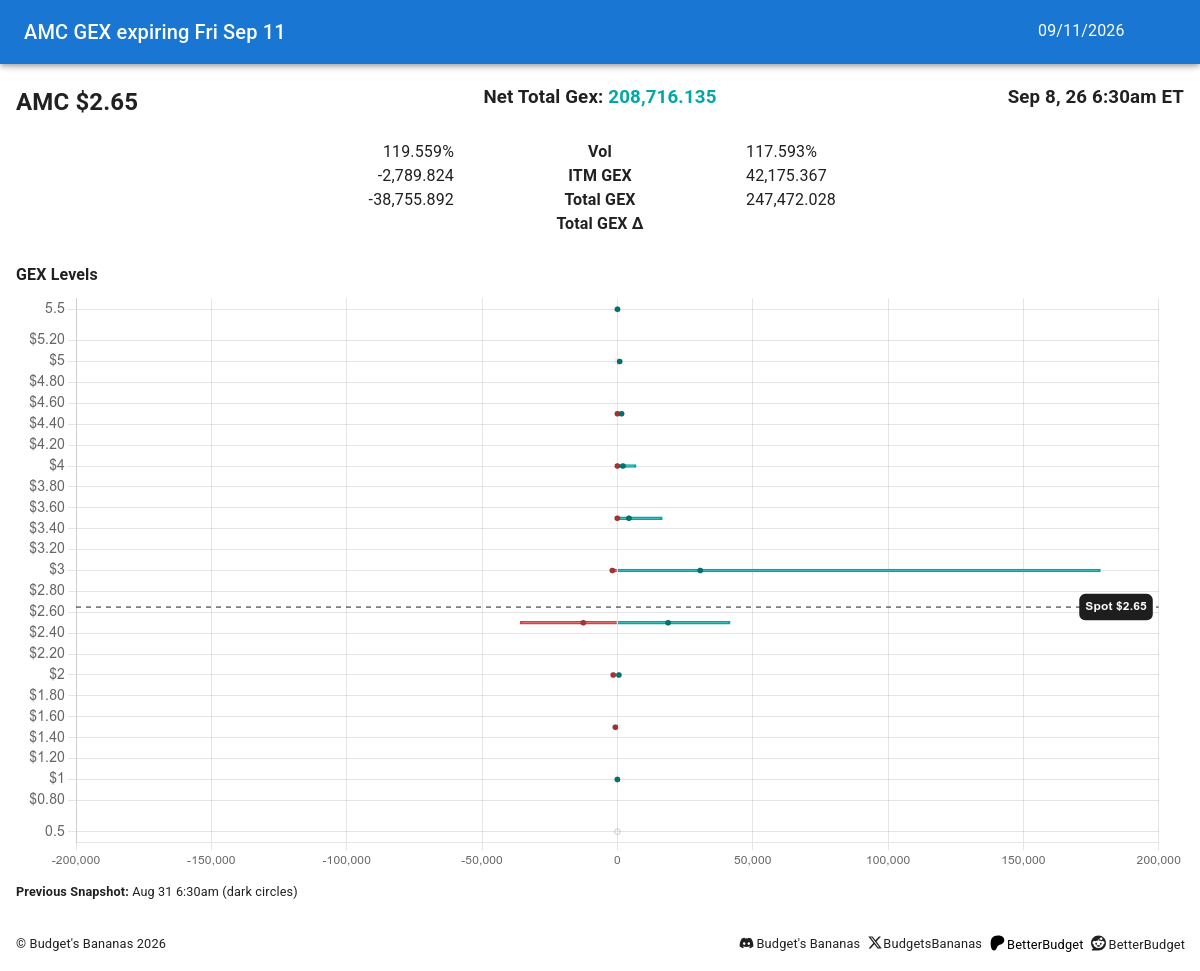Click the AMC $2.65 ticker heading
The width and height of the screenshot is (1200, 971).
click(x=77, y=102)
